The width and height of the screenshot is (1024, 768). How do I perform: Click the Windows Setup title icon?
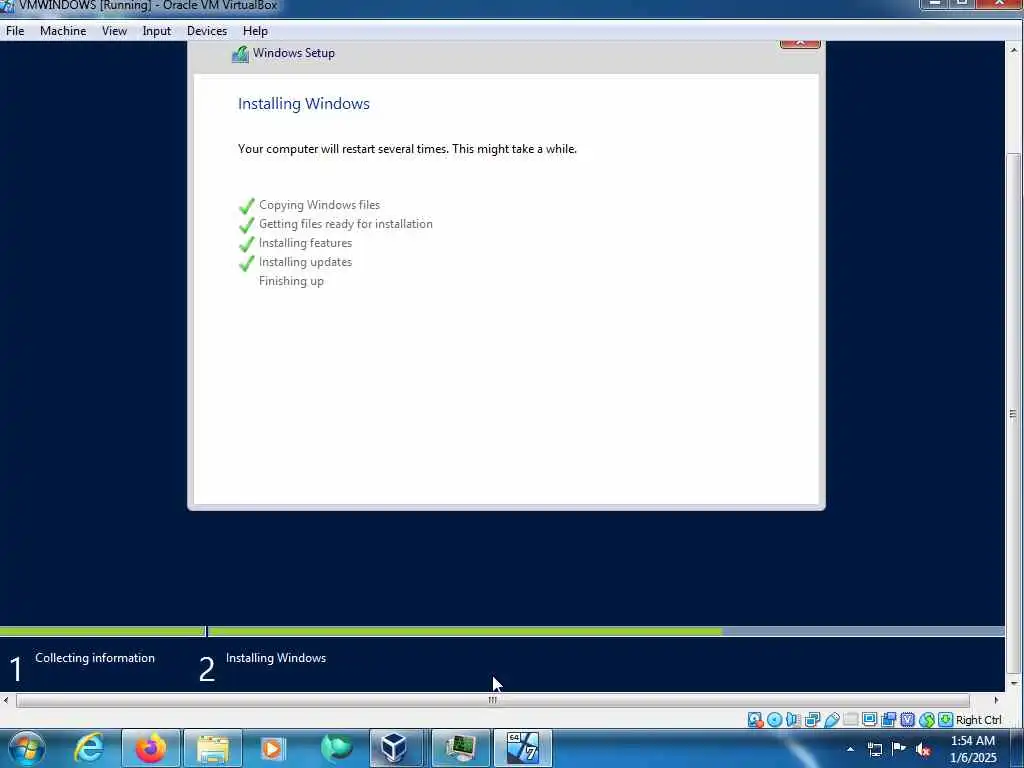(240, 54)
